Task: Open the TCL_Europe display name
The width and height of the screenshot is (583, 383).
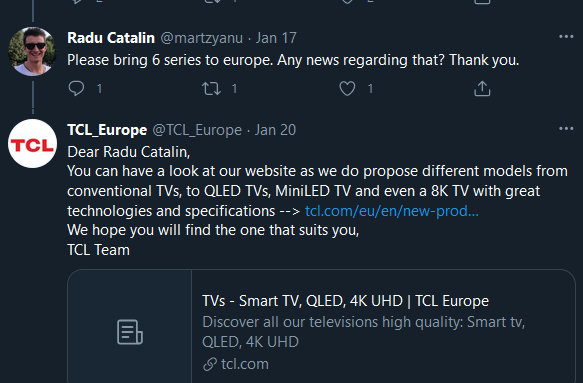Action: (107, 130)
